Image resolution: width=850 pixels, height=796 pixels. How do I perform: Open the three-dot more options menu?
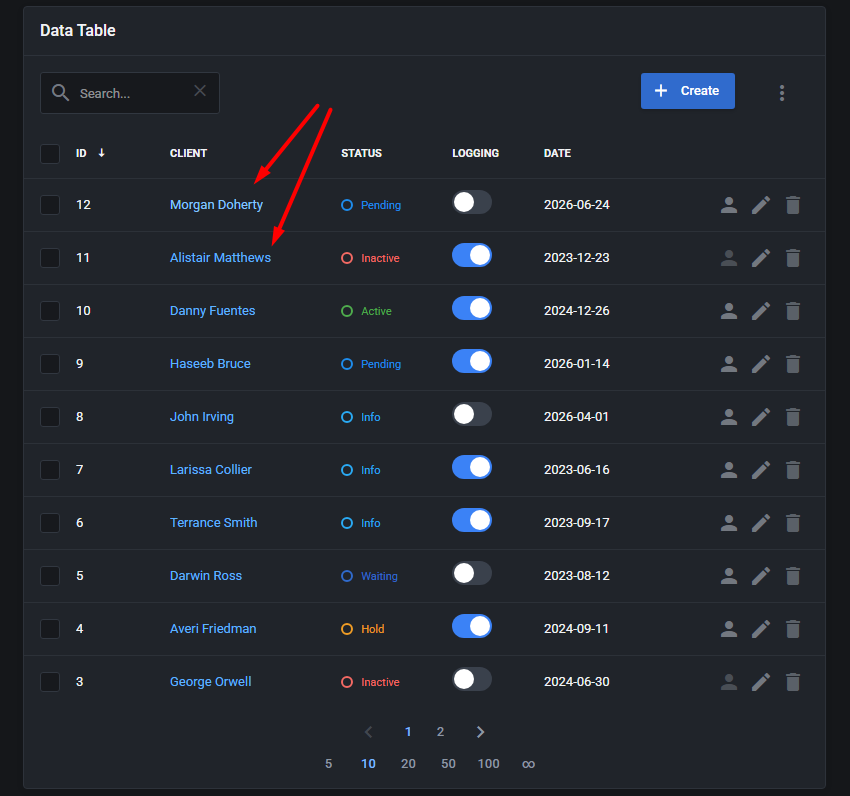coord(781,93)
